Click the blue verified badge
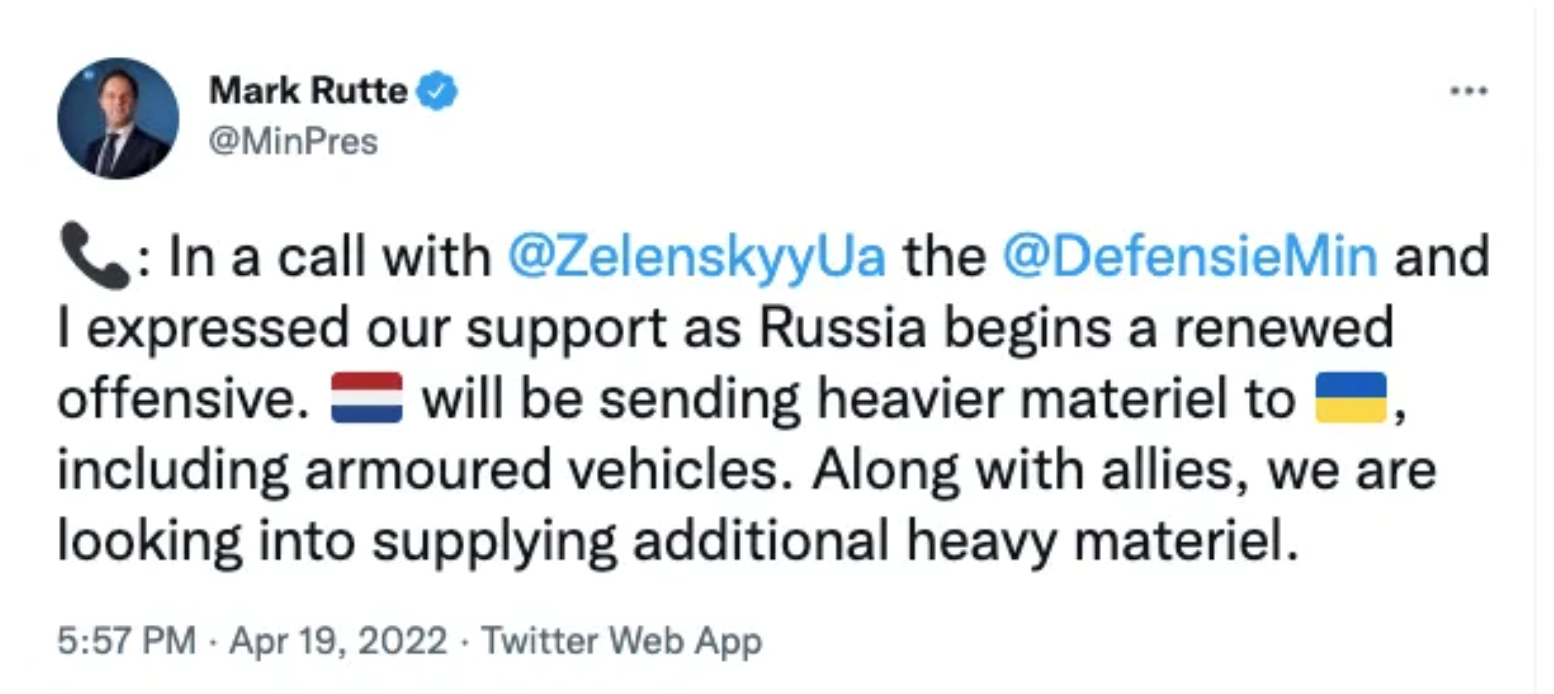Image resolution: width=1554 pixels, height=694 pixels. tap(438, 92)
